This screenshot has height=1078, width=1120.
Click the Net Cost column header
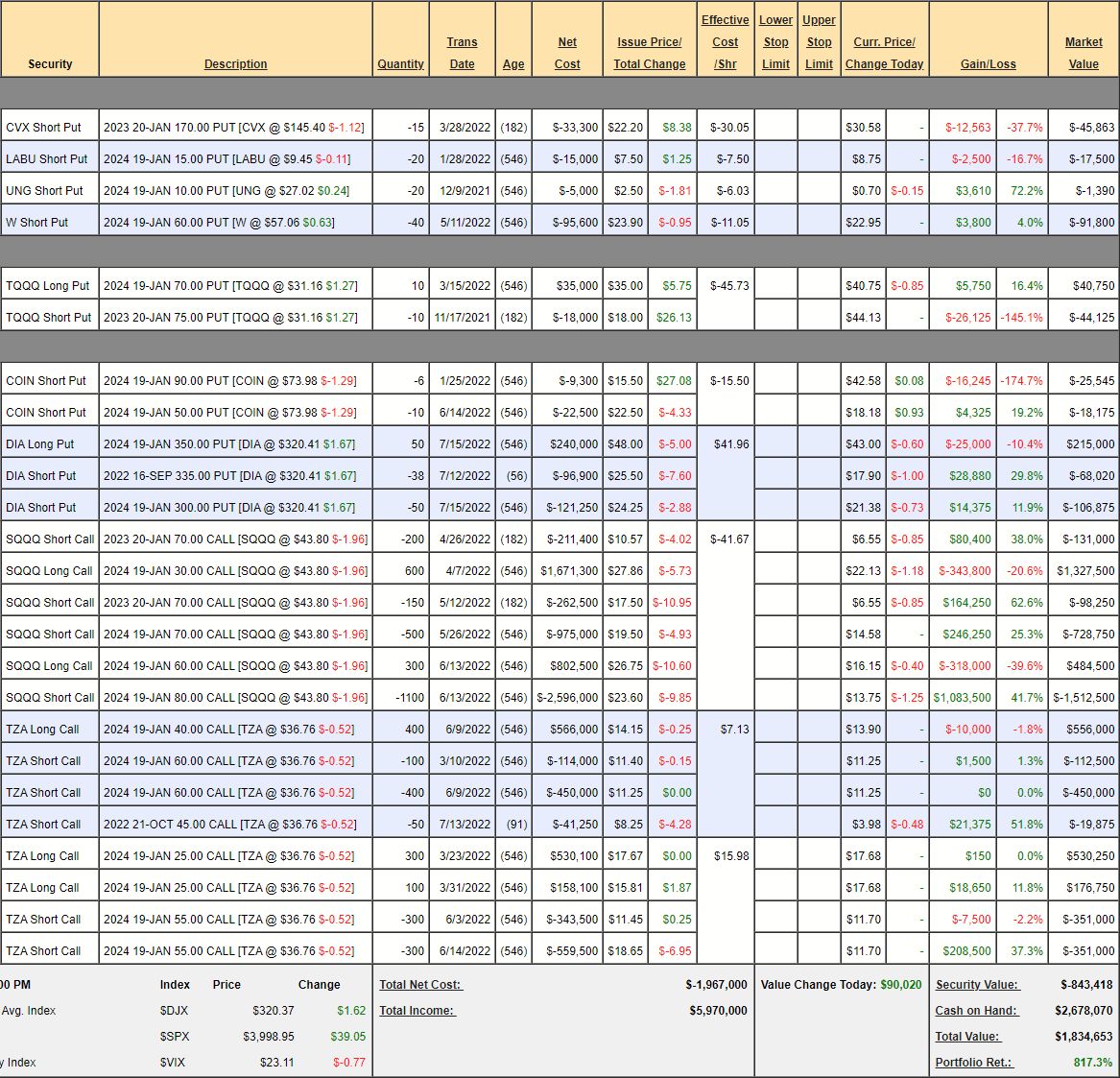pos(567,53)
